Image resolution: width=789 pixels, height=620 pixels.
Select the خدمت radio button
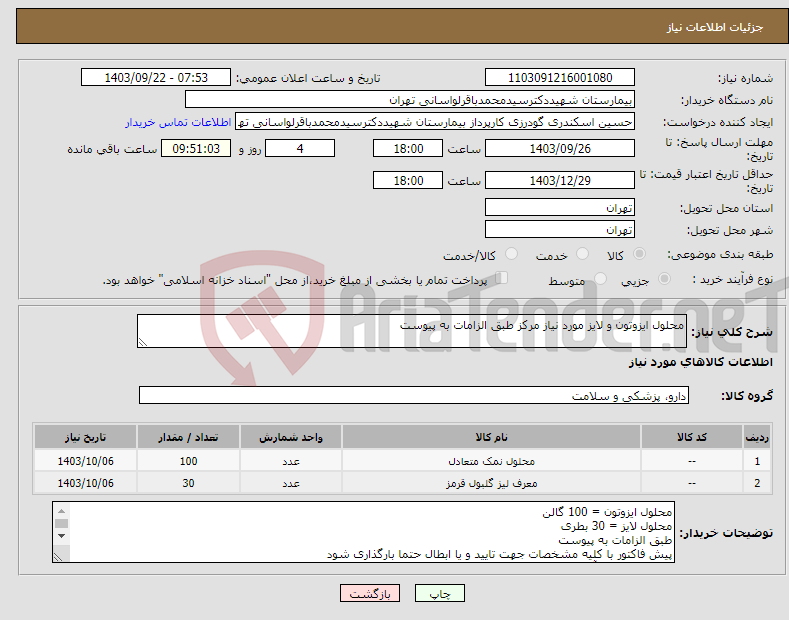pos(582,254)
